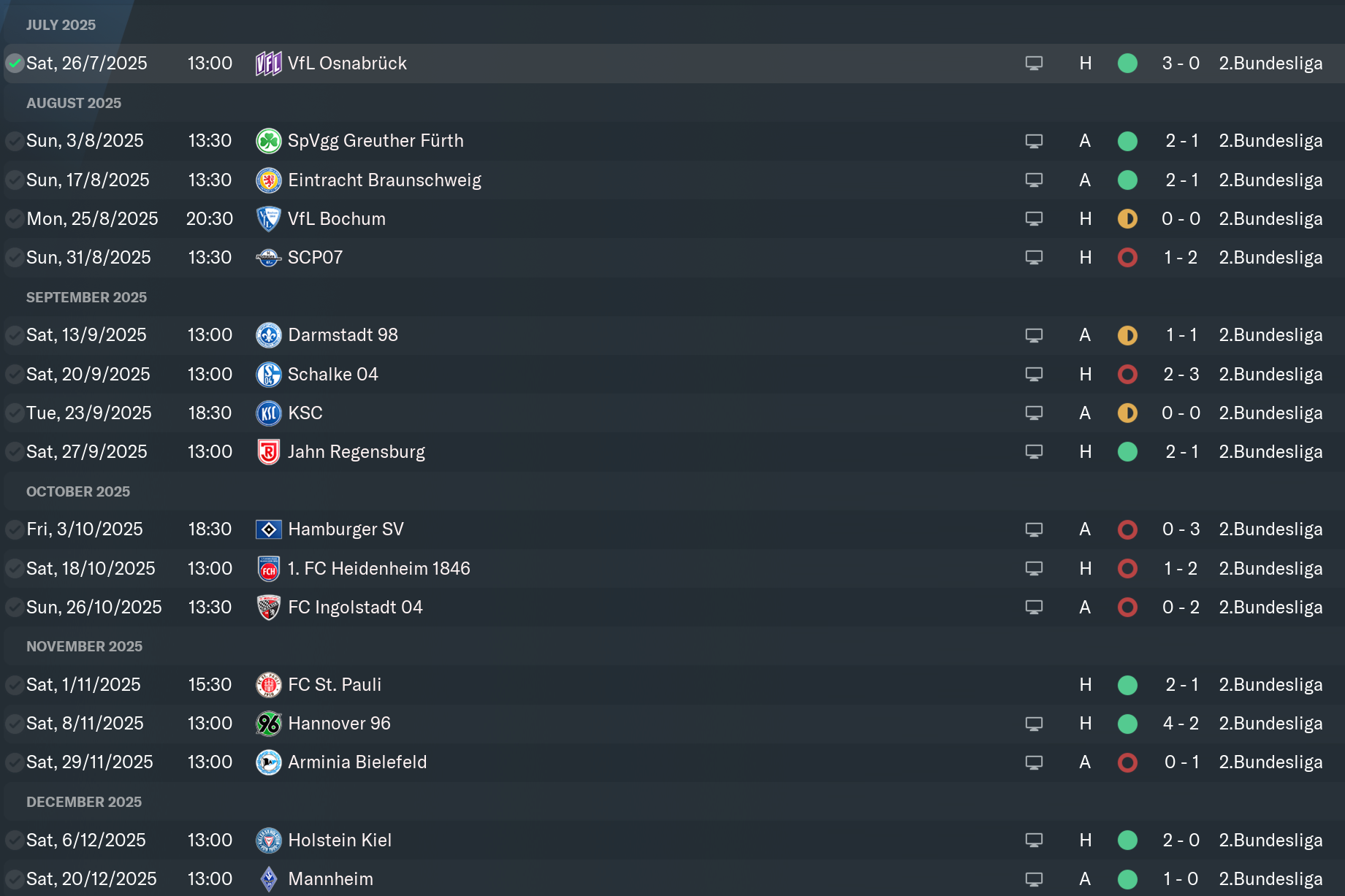This screenshot has height=896, width=1345.
Task: Open the 2 - 3 result against Schalke 04
Action: pos(1181,375)
